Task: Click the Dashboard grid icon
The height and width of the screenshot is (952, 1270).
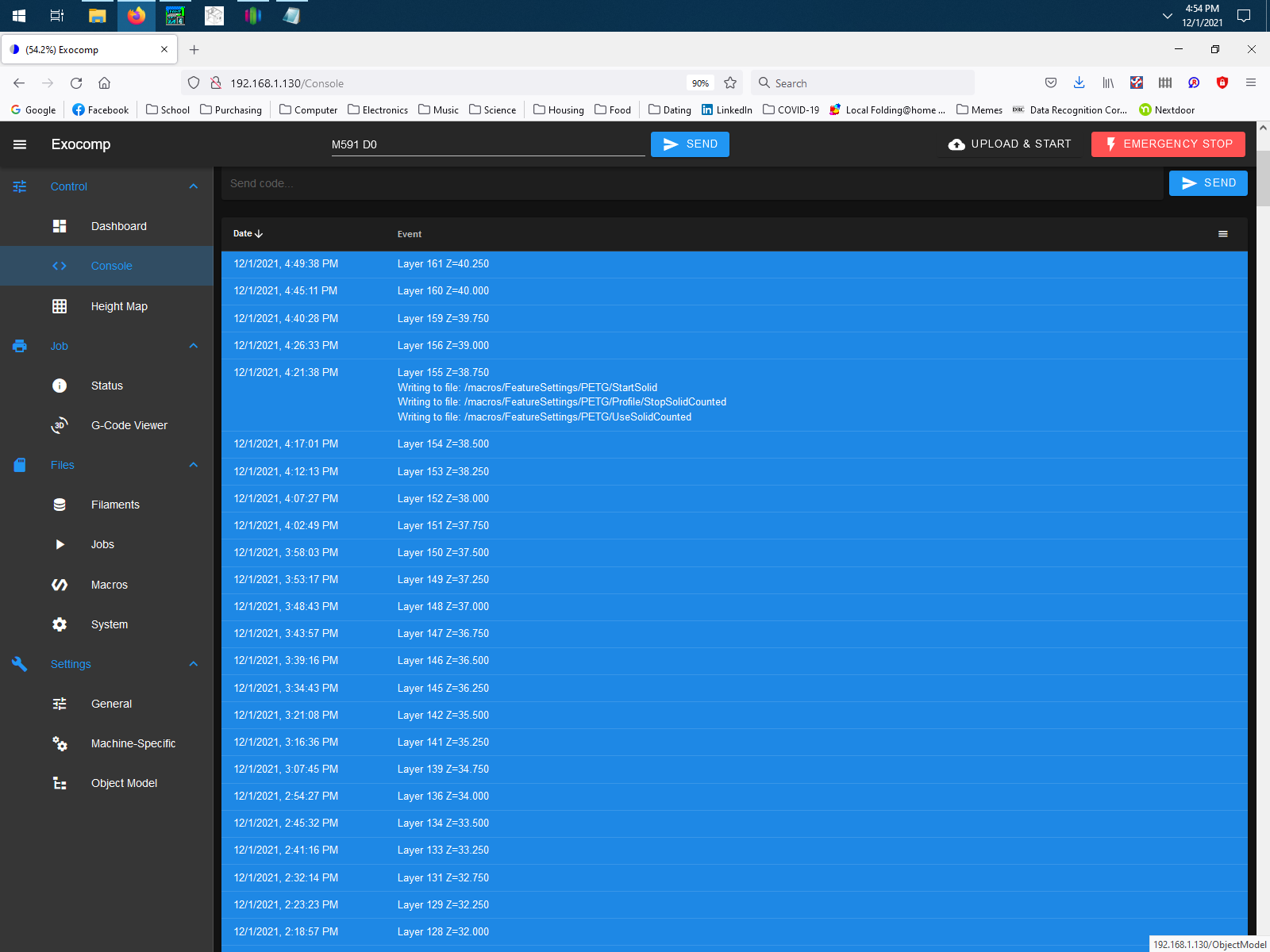Action: (x=60, y=226)
